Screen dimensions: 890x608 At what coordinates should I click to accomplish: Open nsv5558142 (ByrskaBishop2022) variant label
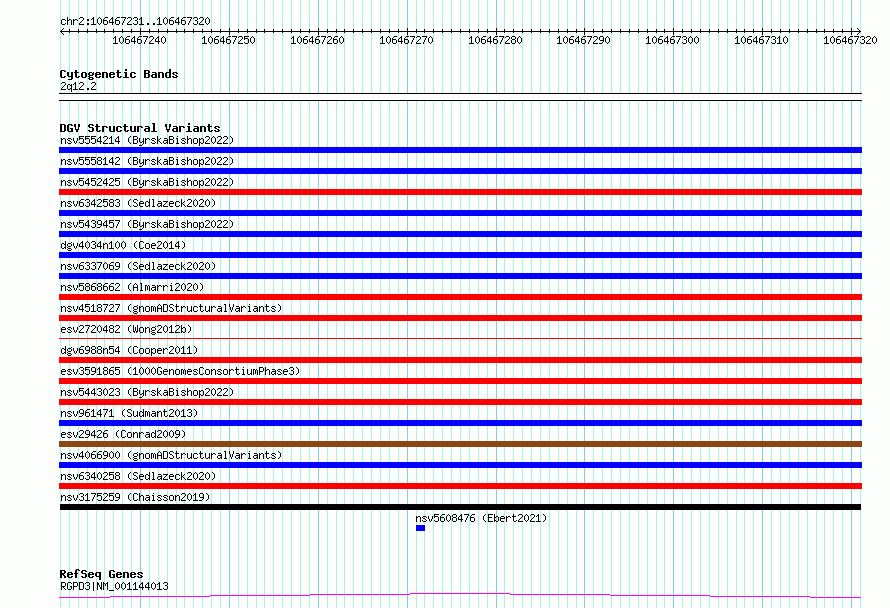point(147,161)
